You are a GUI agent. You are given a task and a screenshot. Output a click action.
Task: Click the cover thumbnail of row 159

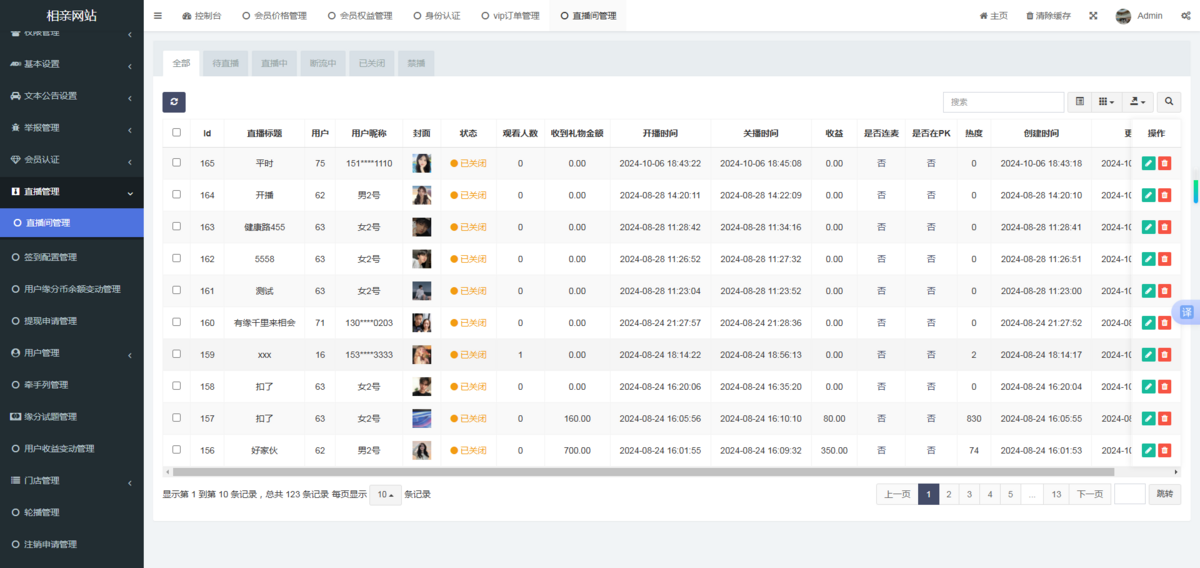coord(422,355)
